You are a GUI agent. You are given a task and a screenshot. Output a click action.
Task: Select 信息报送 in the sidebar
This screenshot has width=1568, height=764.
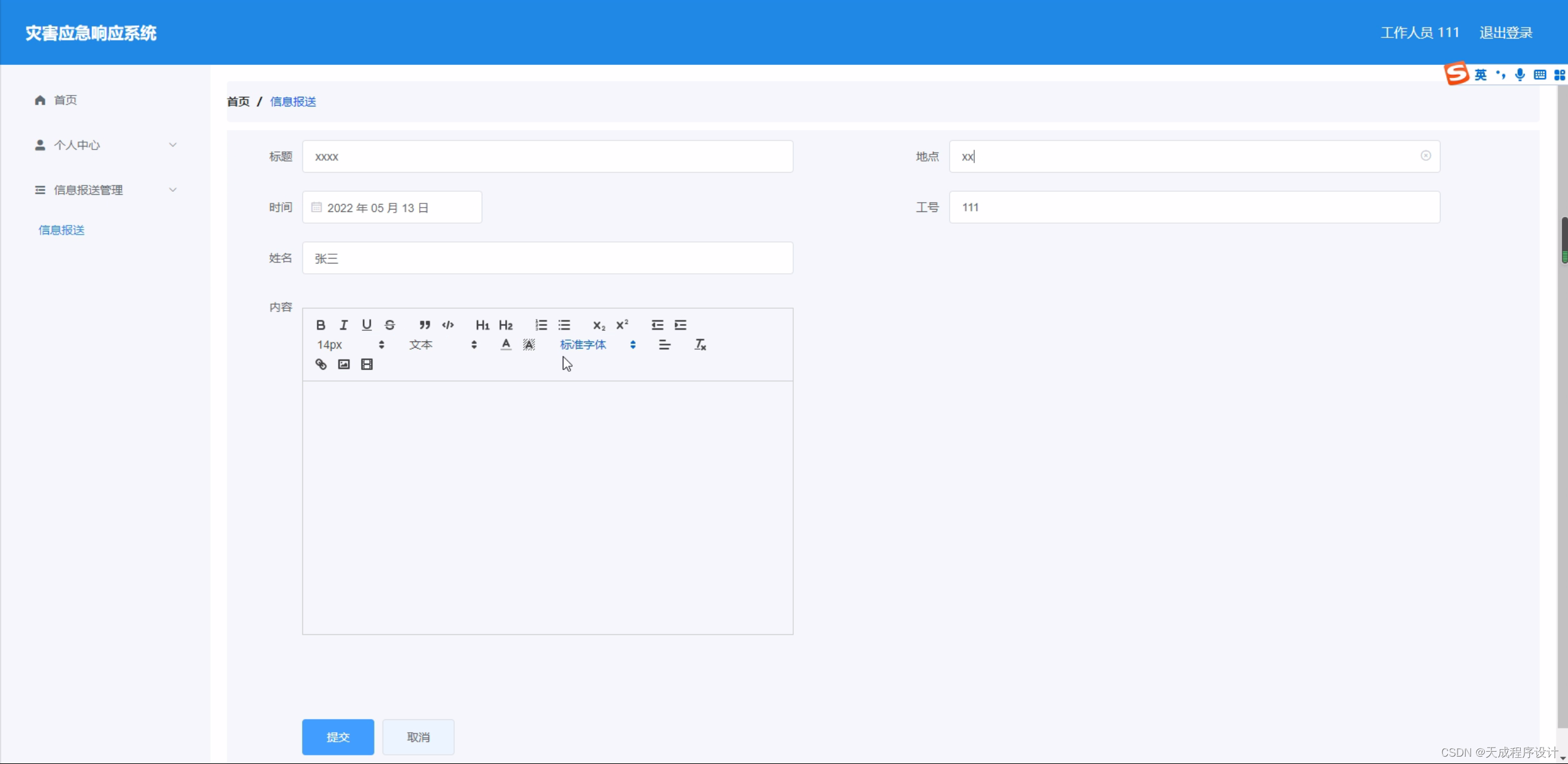61,230
